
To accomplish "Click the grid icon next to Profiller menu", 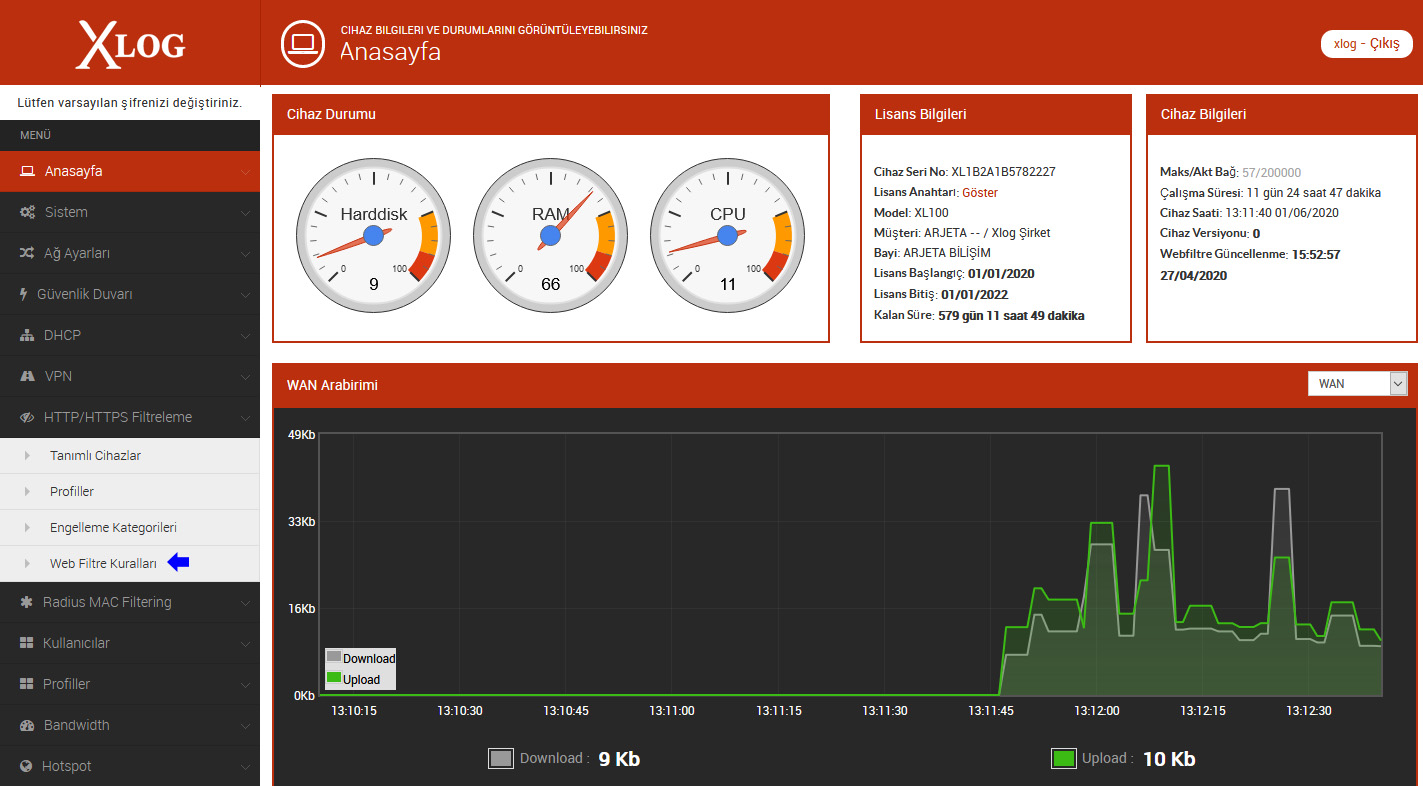I will pos(27,684).
